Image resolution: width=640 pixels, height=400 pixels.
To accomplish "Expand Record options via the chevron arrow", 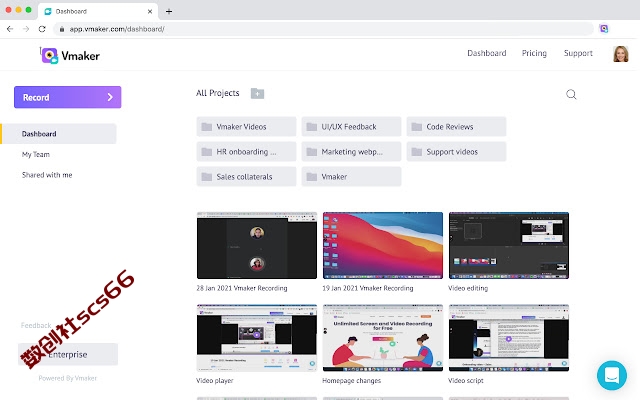I will [110, 97].
